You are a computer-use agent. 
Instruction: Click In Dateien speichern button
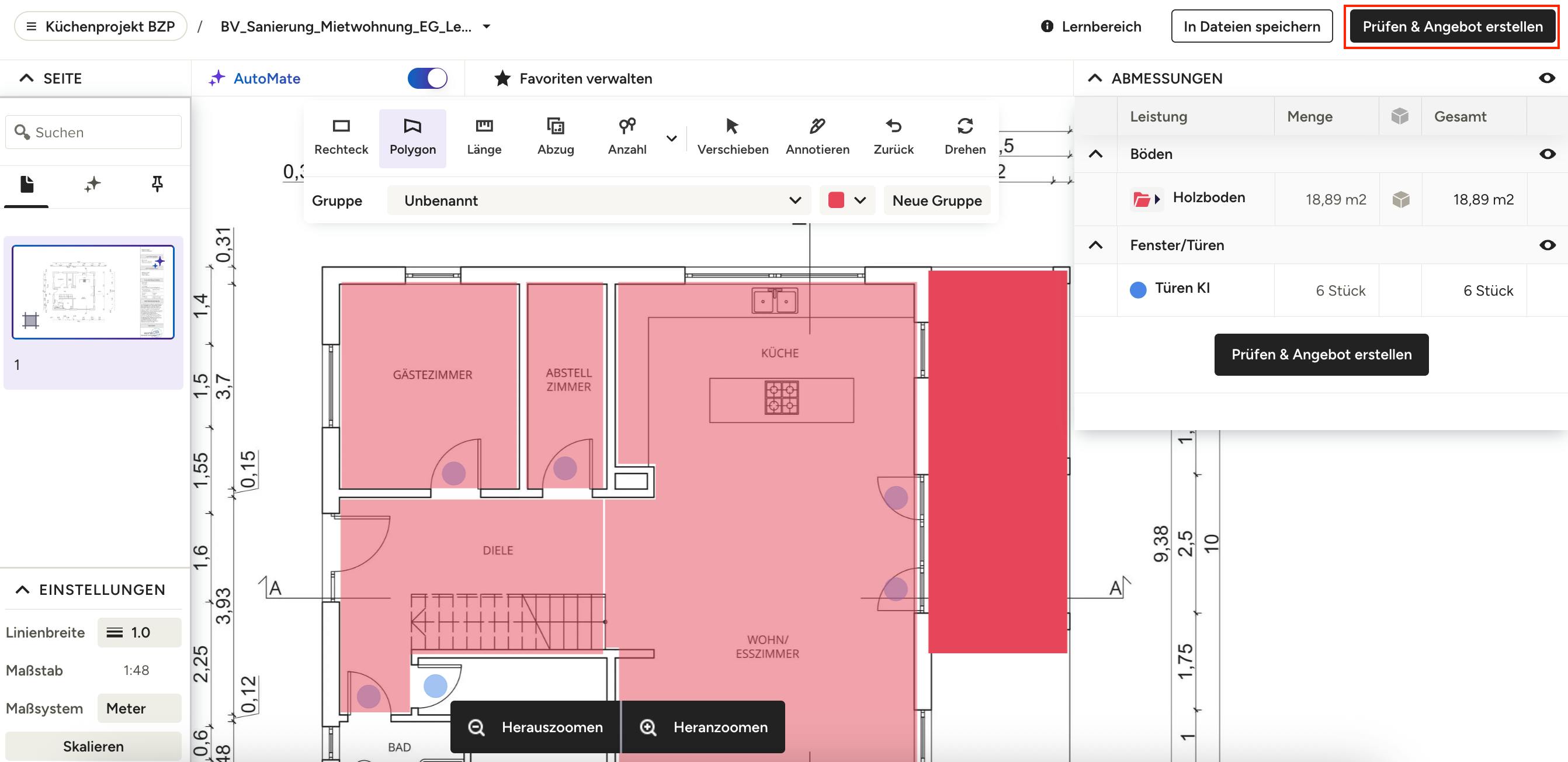[1251, 26]
